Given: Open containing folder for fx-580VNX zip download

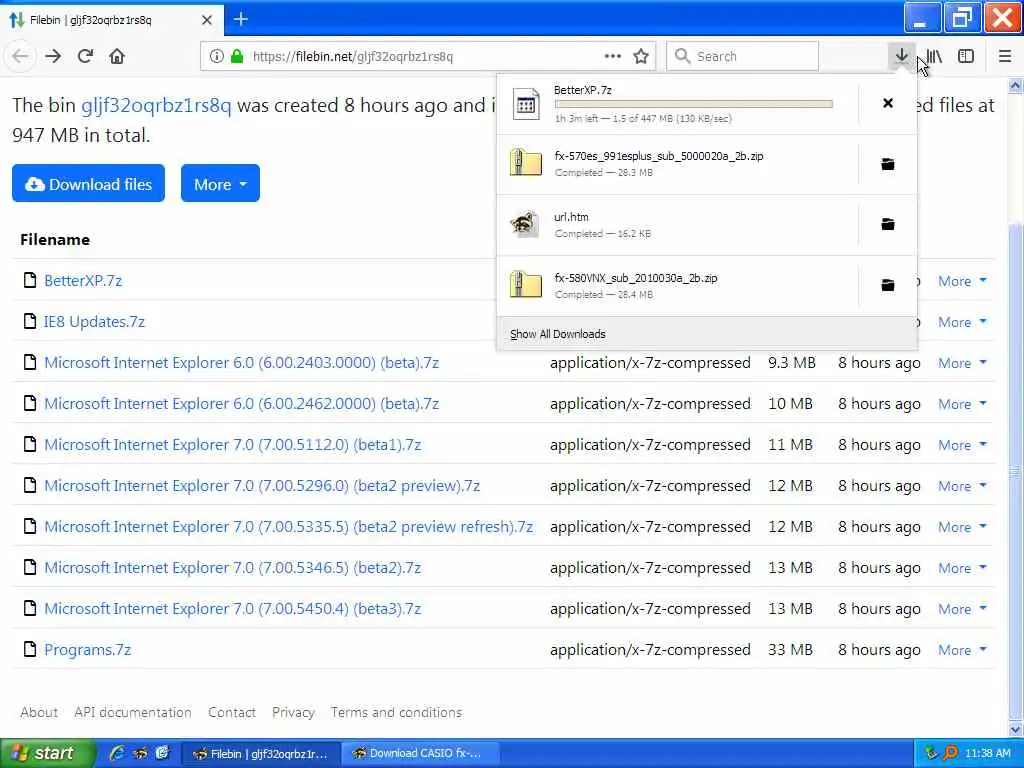Looking at the screenshot, I should pos(888,285).
